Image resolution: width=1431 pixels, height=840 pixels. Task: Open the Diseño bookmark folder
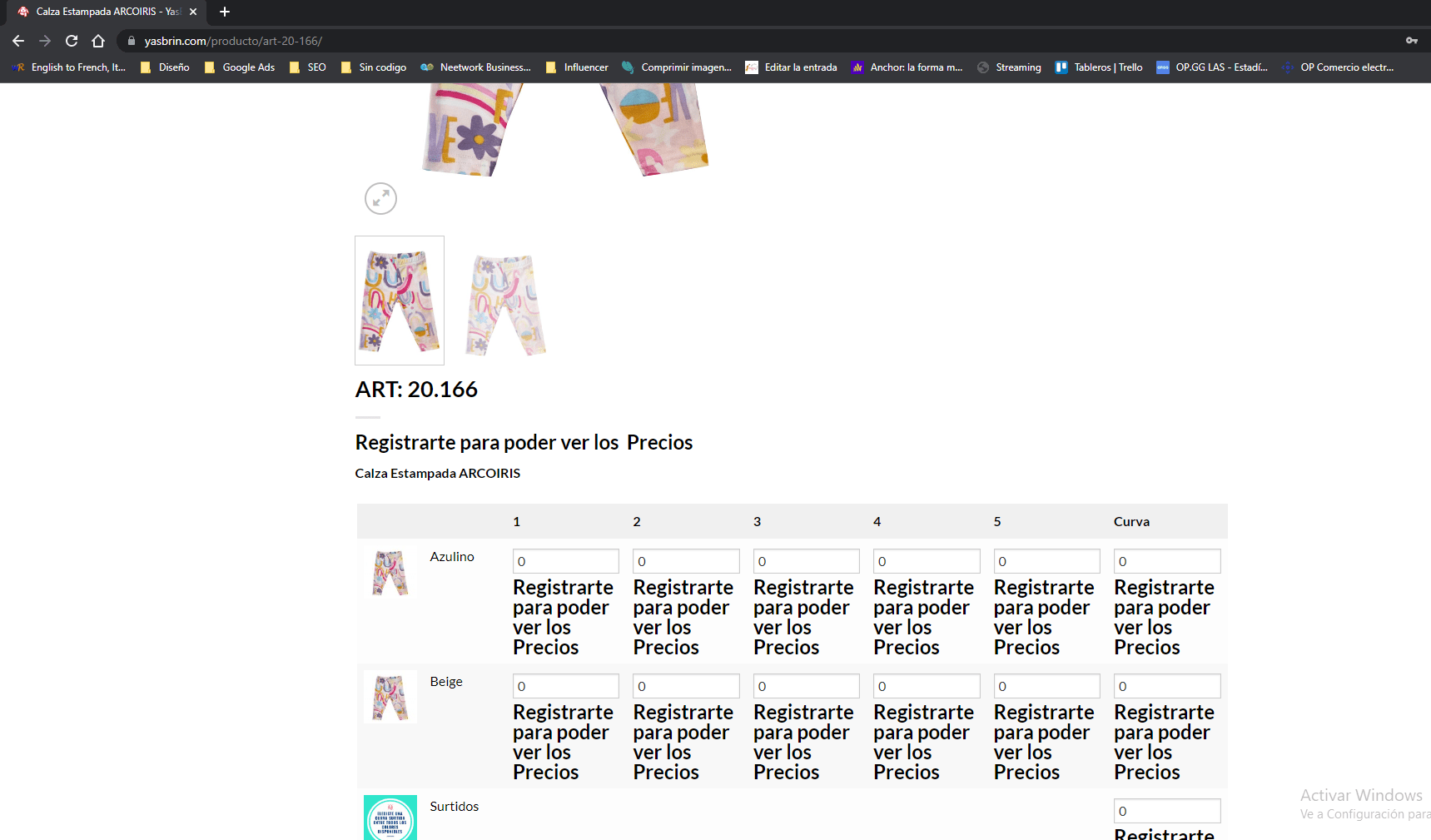coord(165,67)
